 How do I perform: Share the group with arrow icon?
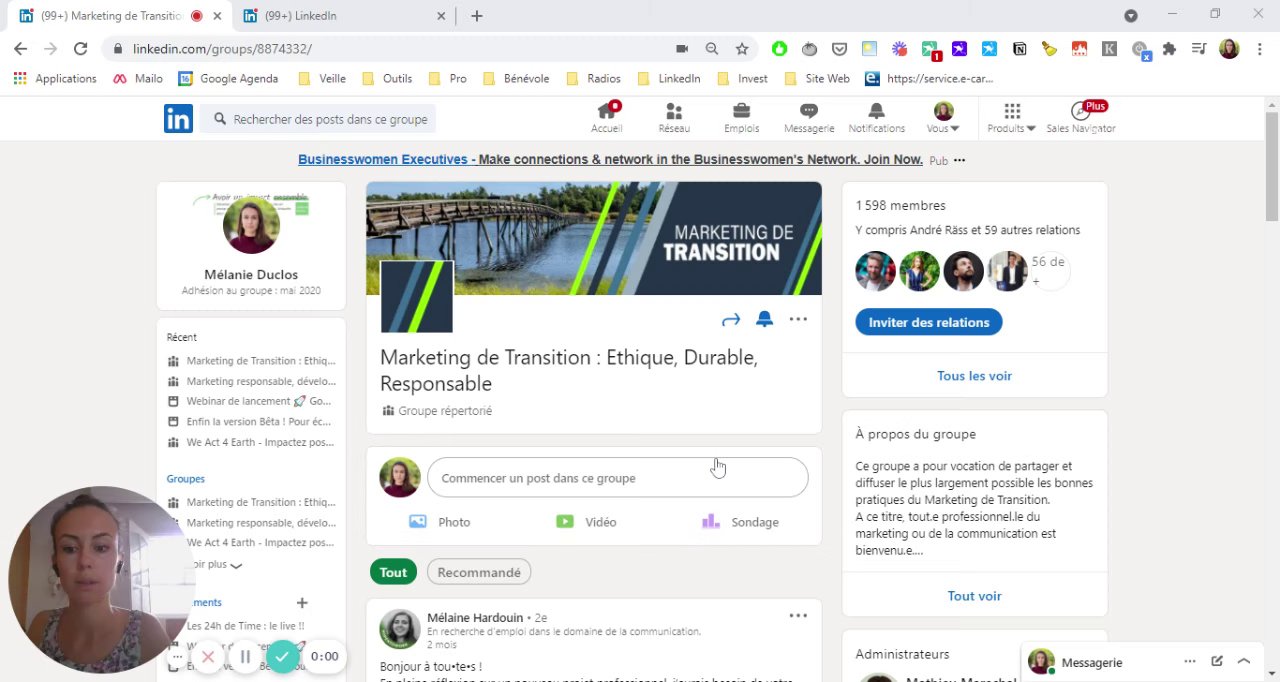coord(731,320)
